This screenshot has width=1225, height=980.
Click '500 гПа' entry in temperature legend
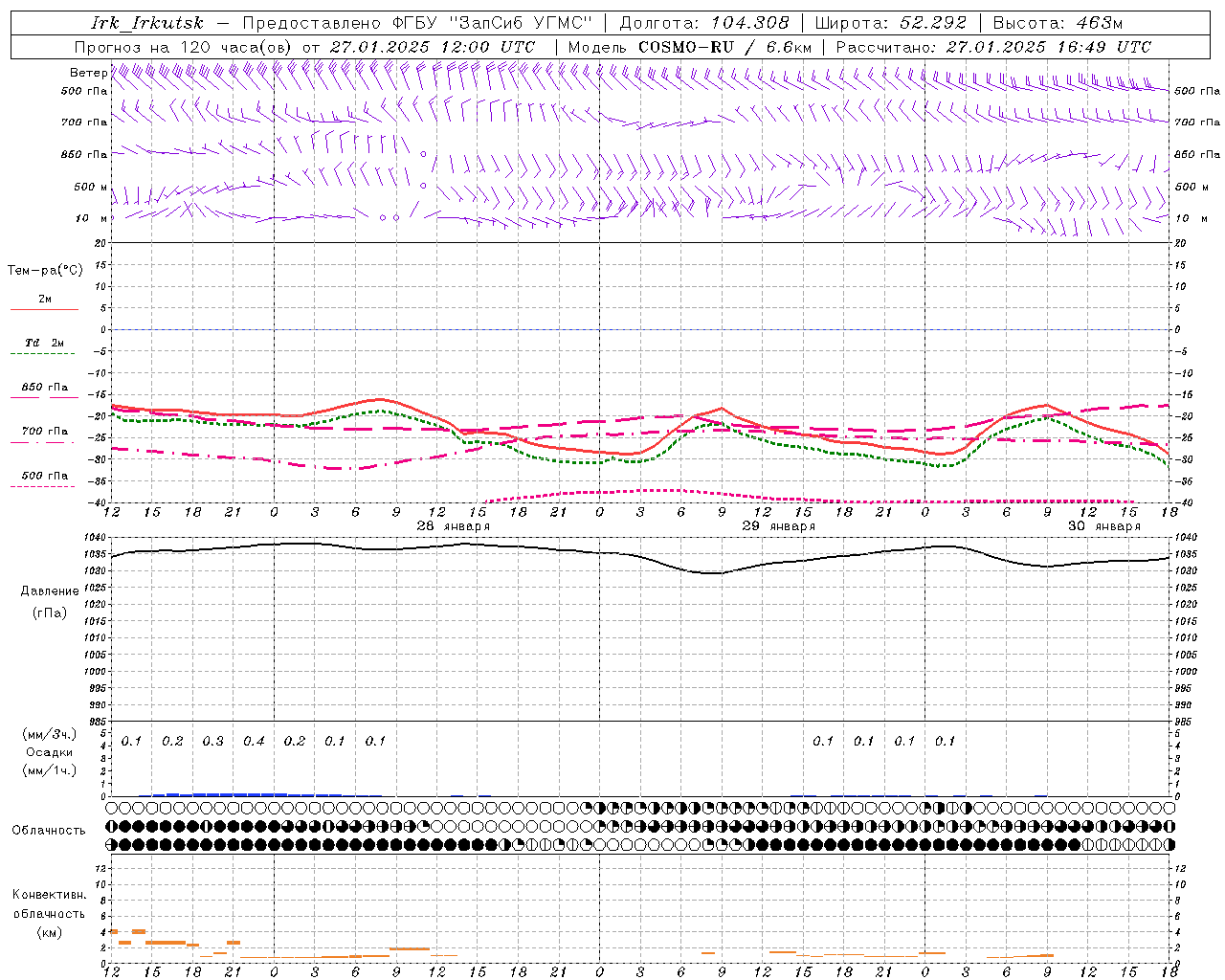[45, 476]
